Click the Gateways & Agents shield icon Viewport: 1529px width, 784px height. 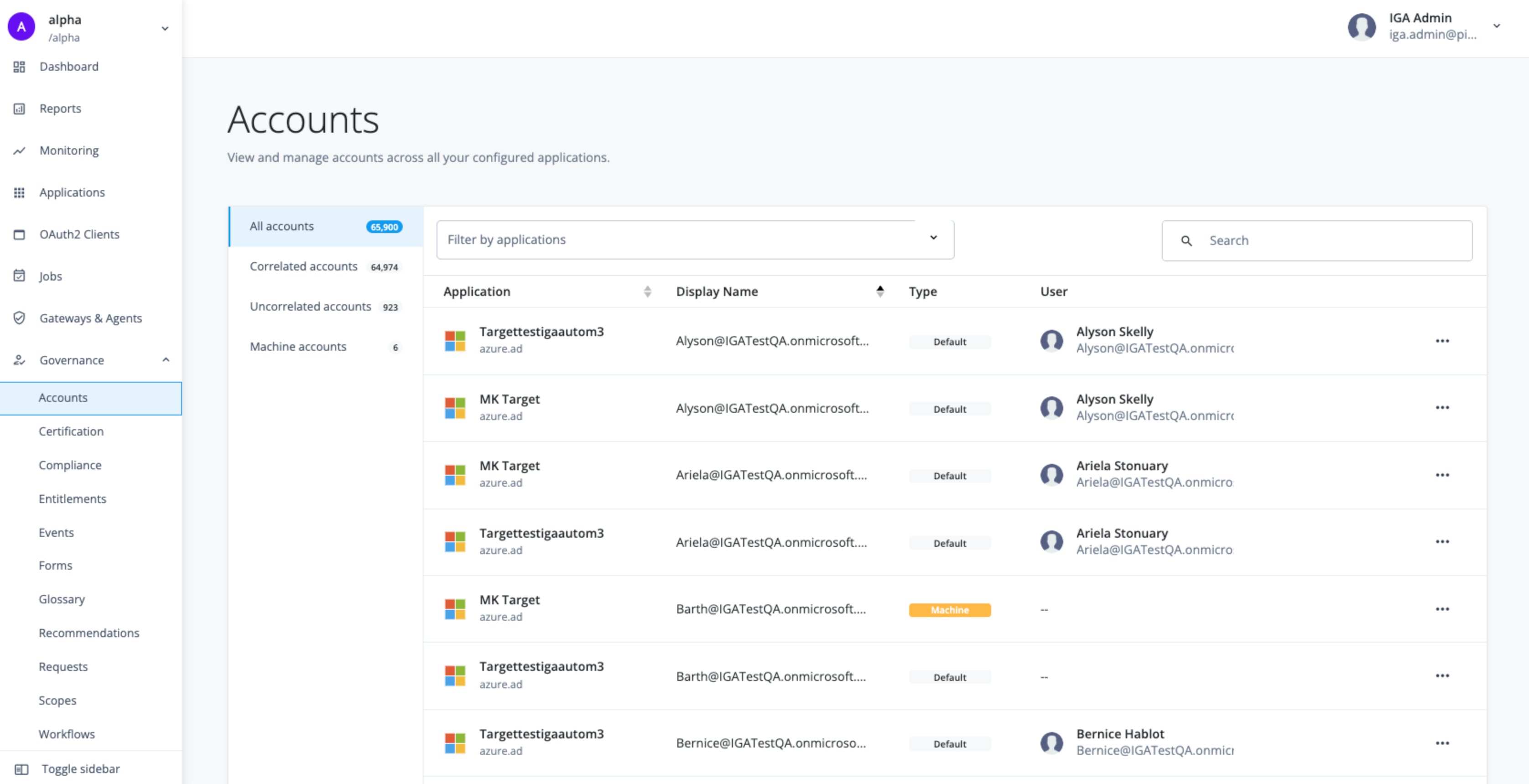20,318
